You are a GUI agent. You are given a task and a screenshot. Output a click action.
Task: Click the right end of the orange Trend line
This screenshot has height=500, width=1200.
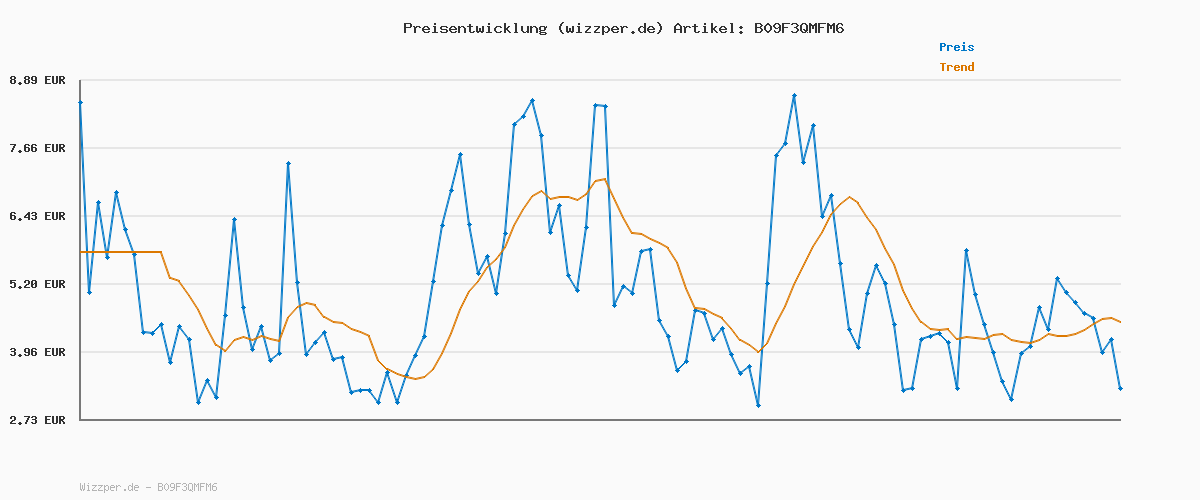pos(1119,322)
